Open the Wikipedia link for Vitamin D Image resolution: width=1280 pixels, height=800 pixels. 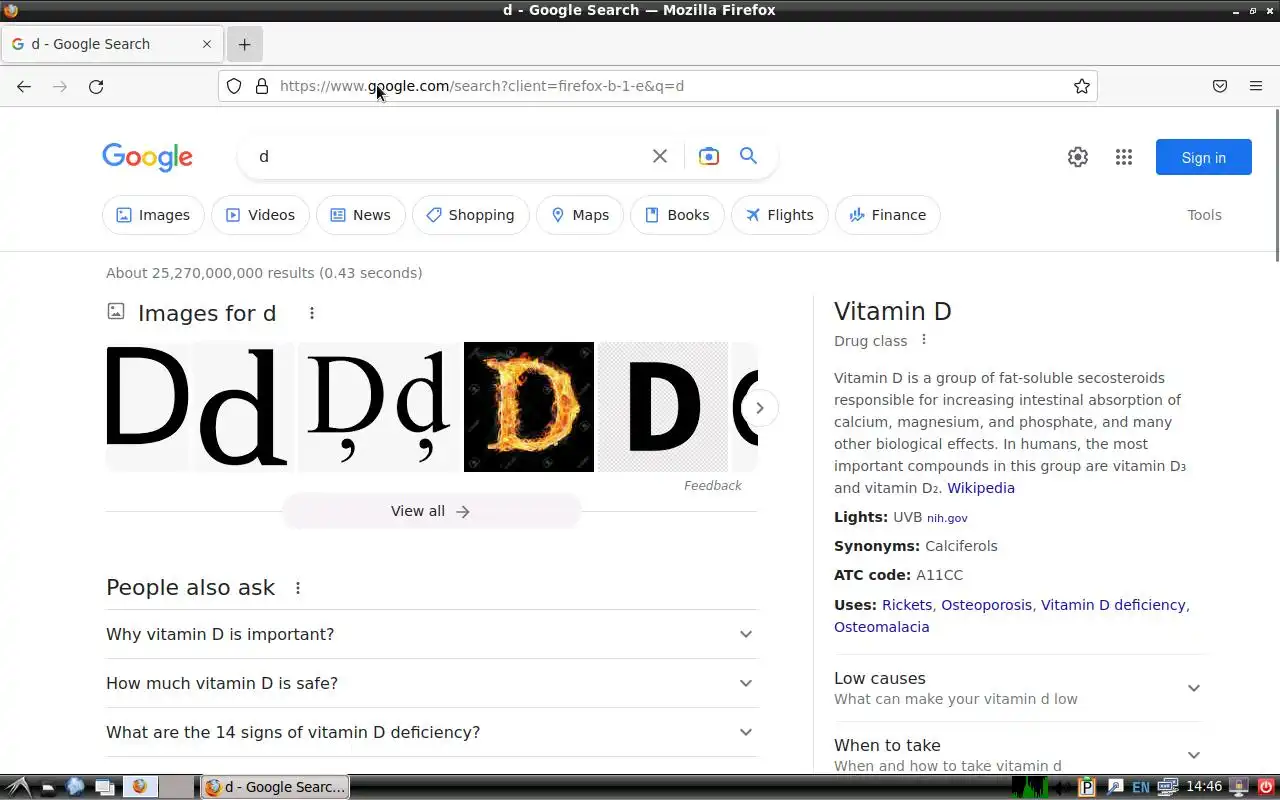pos(981,488)
